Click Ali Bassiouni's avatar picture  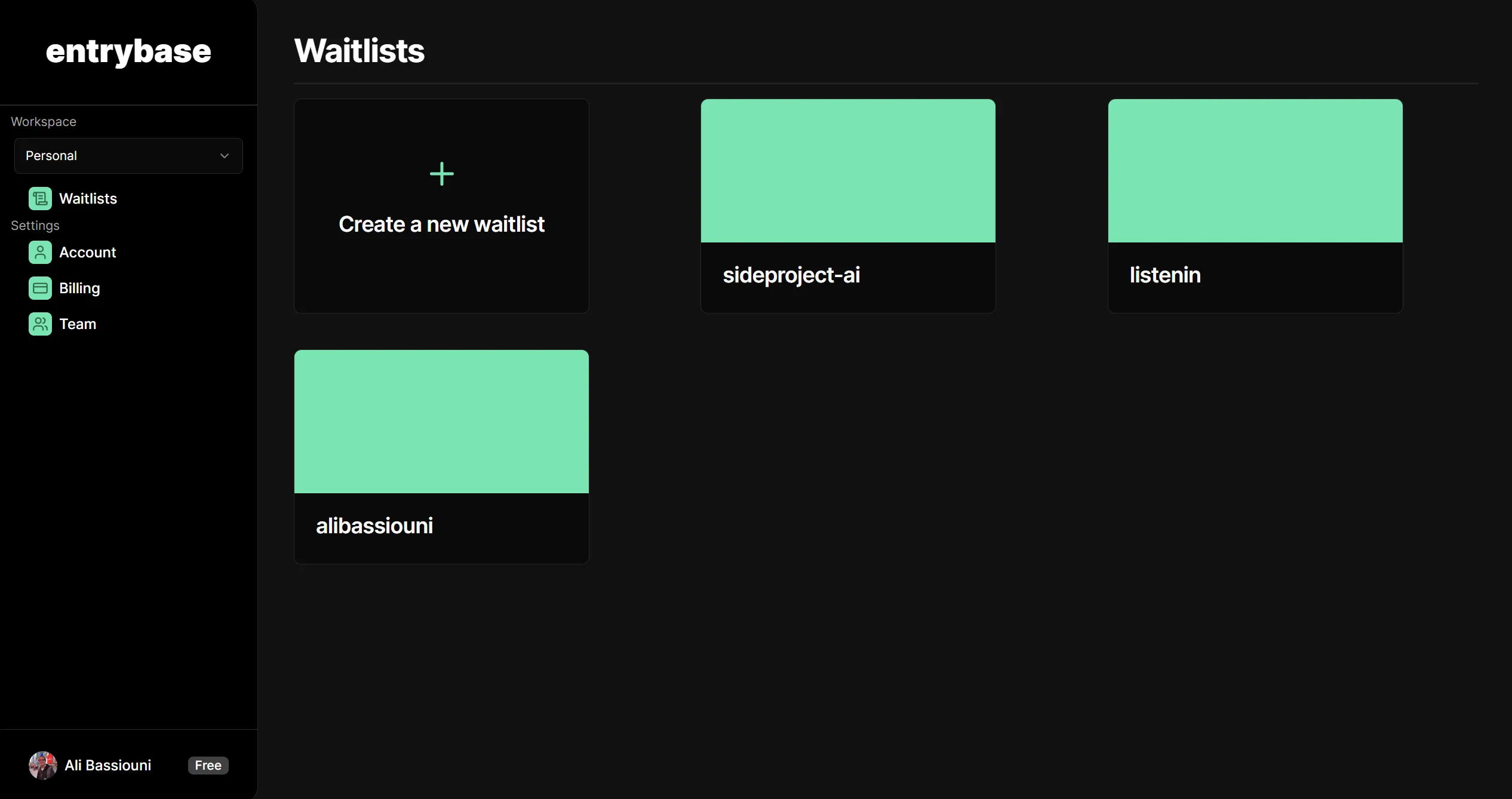43,765
